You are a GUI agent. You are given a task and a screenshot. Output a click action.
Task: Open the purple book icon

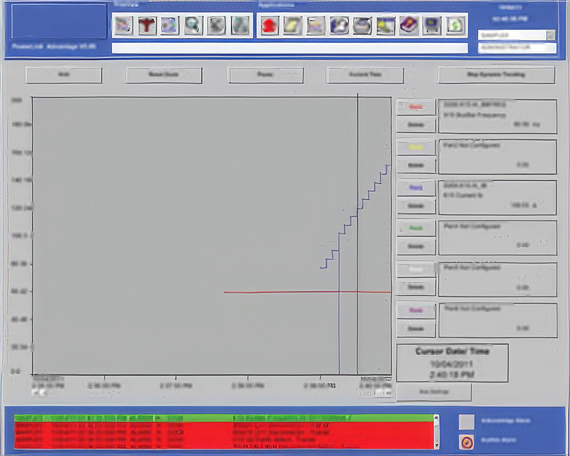[409, 25]
